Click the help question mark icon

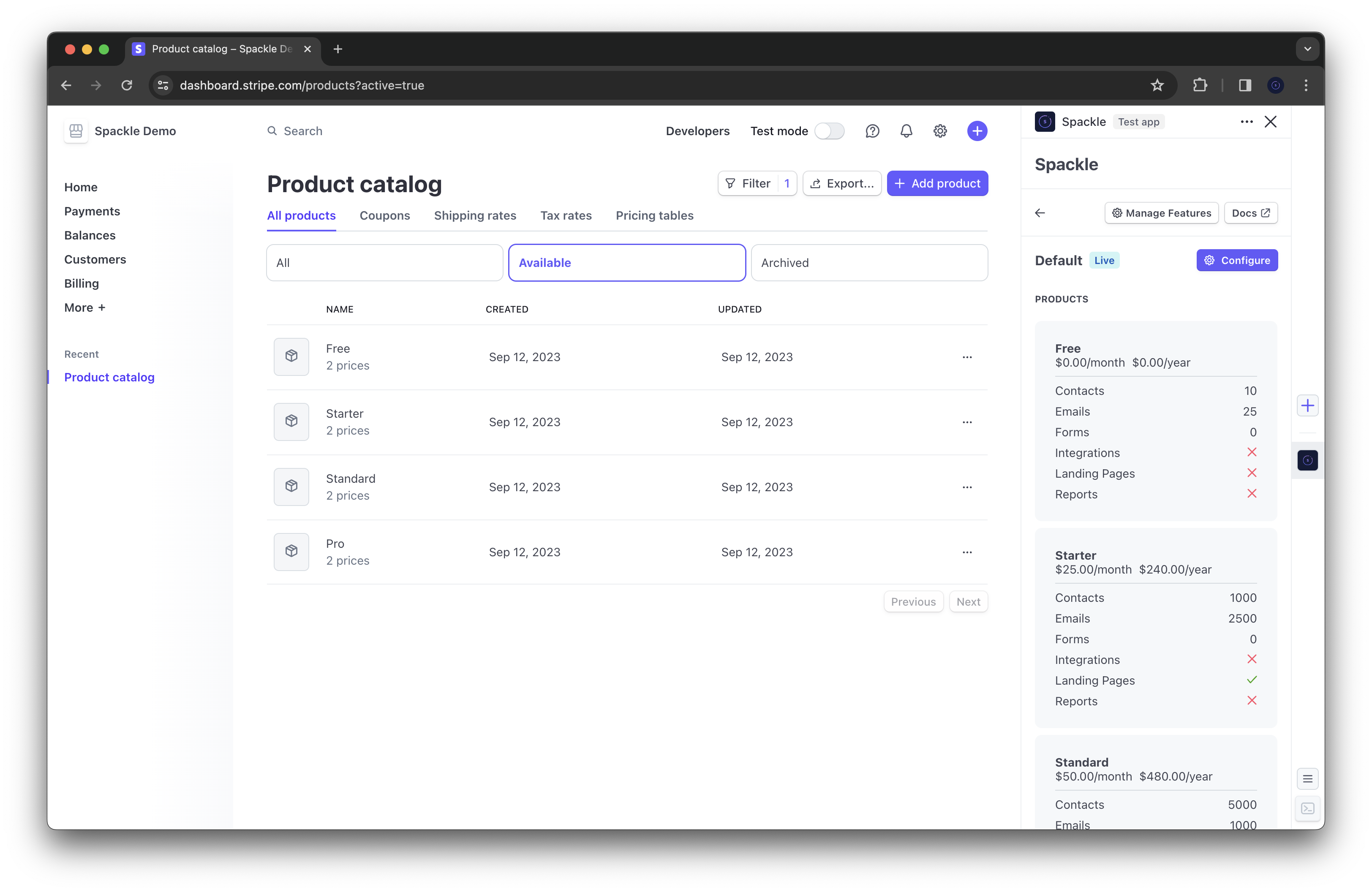pos(872,131)
